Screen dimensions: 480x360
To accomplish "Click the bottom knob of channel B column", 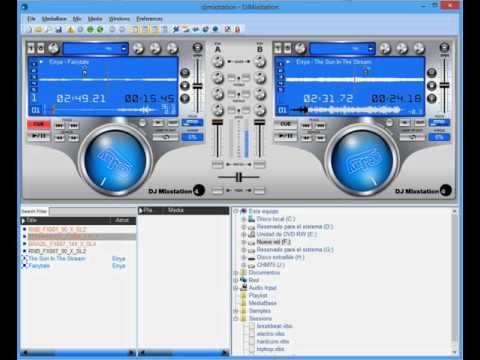I will (260, 110).
